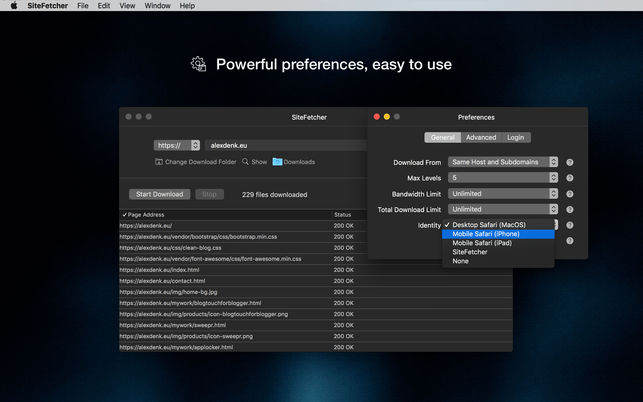Choose Mobile Safari (iPhone) identity option
Screen dimensions: 643x402
click(485, 234)
